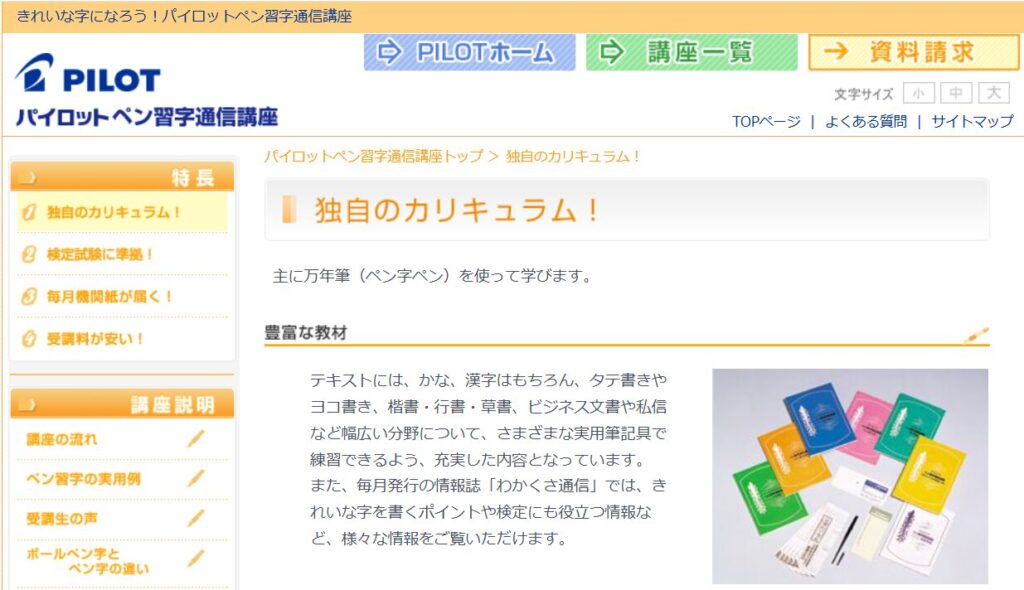Screen dimensions: 1024x590
Task: Click the 特長 section header
Action: (122, 176)
